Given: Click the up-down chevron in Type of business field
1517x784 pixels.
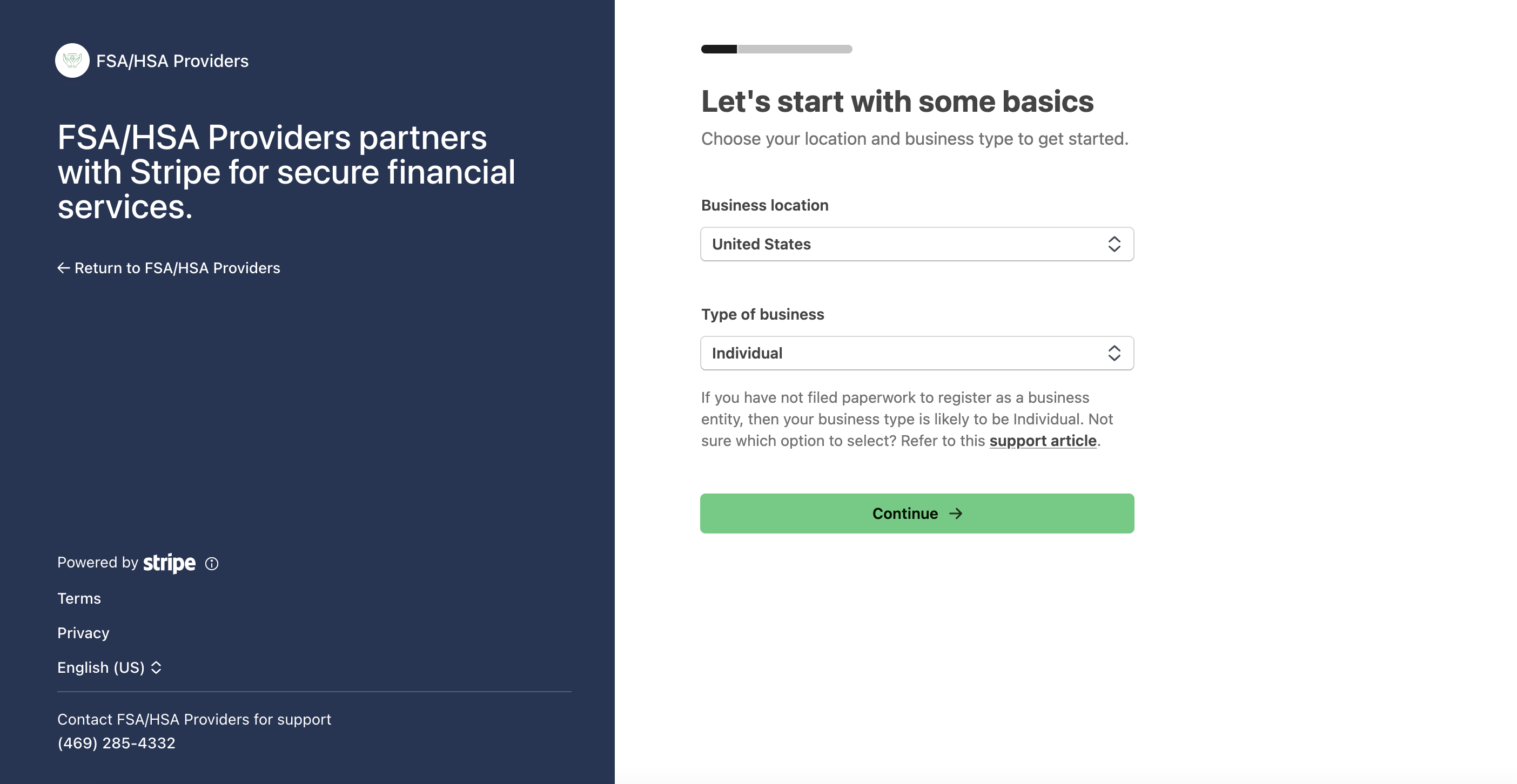Looking at the screenshot, I should click(1113, 353).
